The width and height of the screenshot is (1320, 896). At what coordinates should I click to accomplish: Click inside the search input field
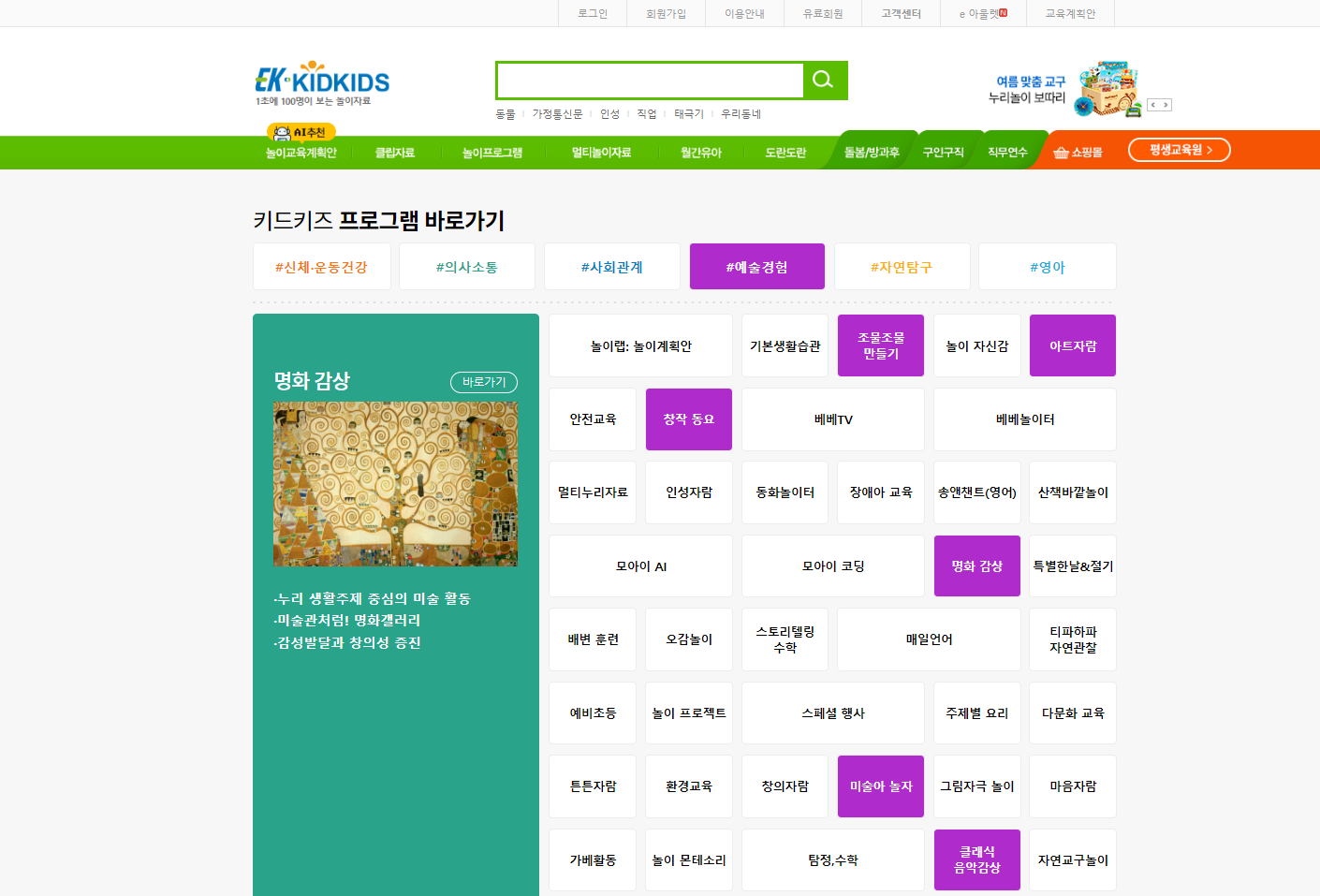pos(650,81)
